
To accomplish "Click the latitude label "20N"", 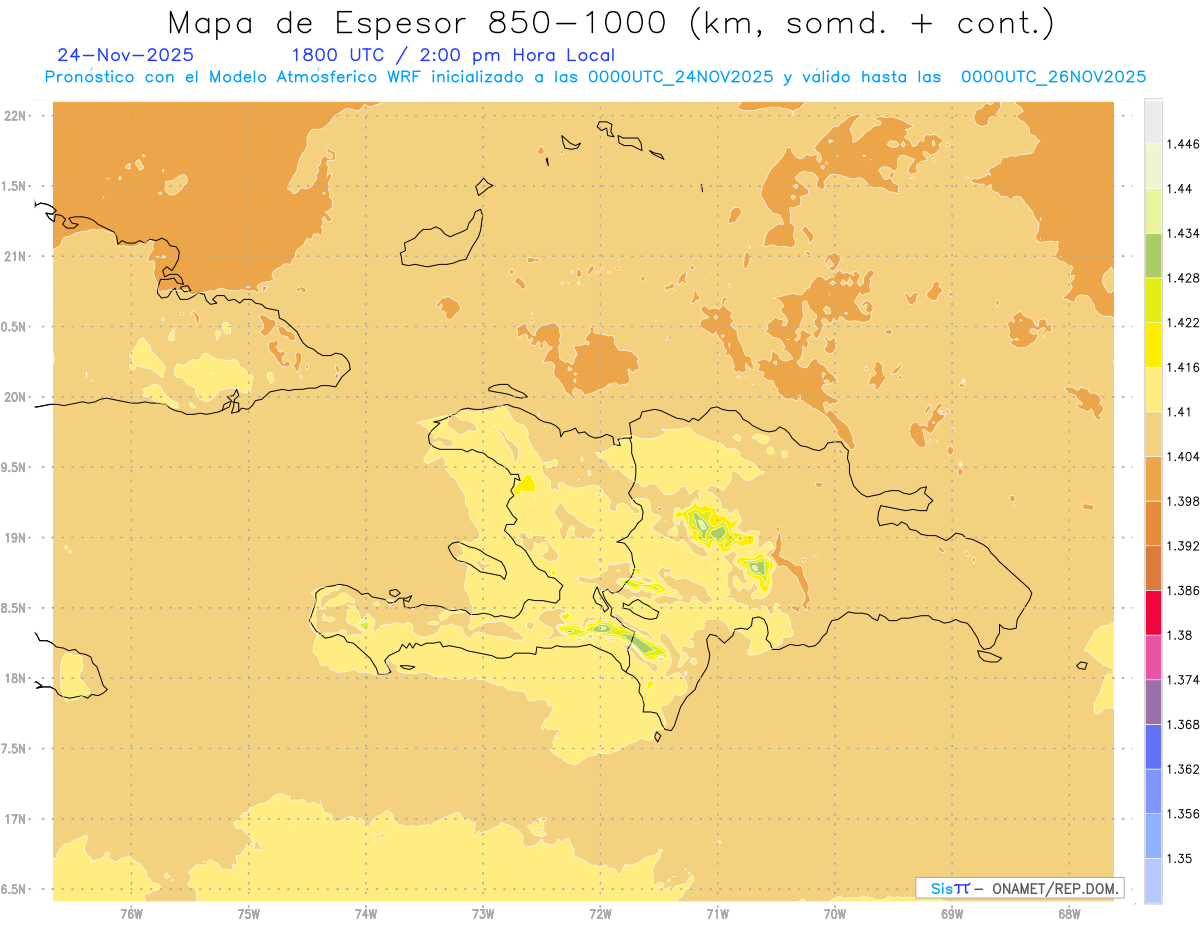I will (x=15, y=397).
